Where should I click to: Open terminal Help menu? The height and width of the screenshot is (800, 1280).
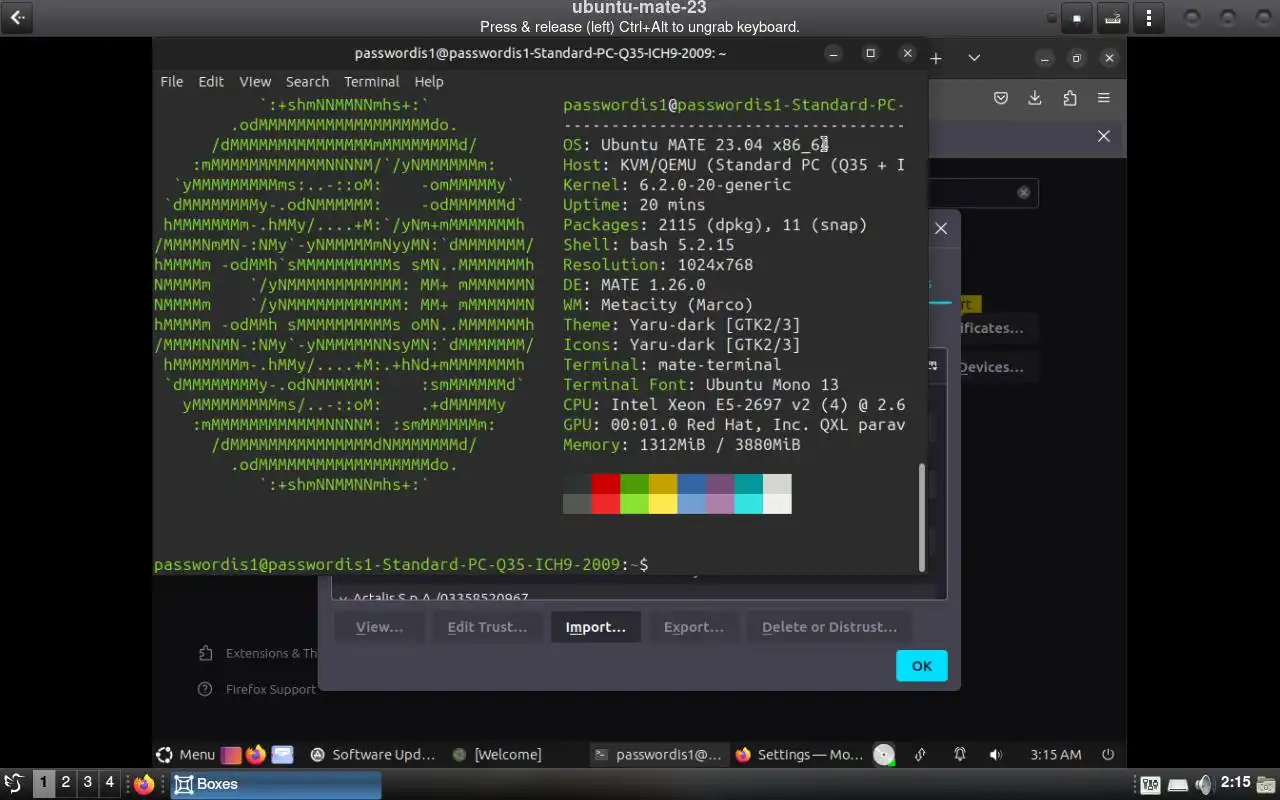click(429, 82)
